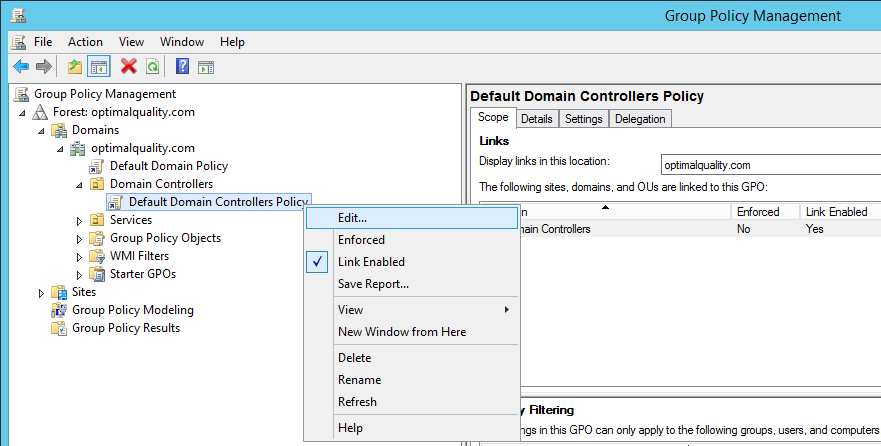
Task: Click the red Delete X toolbar icon
Action: 128,67
